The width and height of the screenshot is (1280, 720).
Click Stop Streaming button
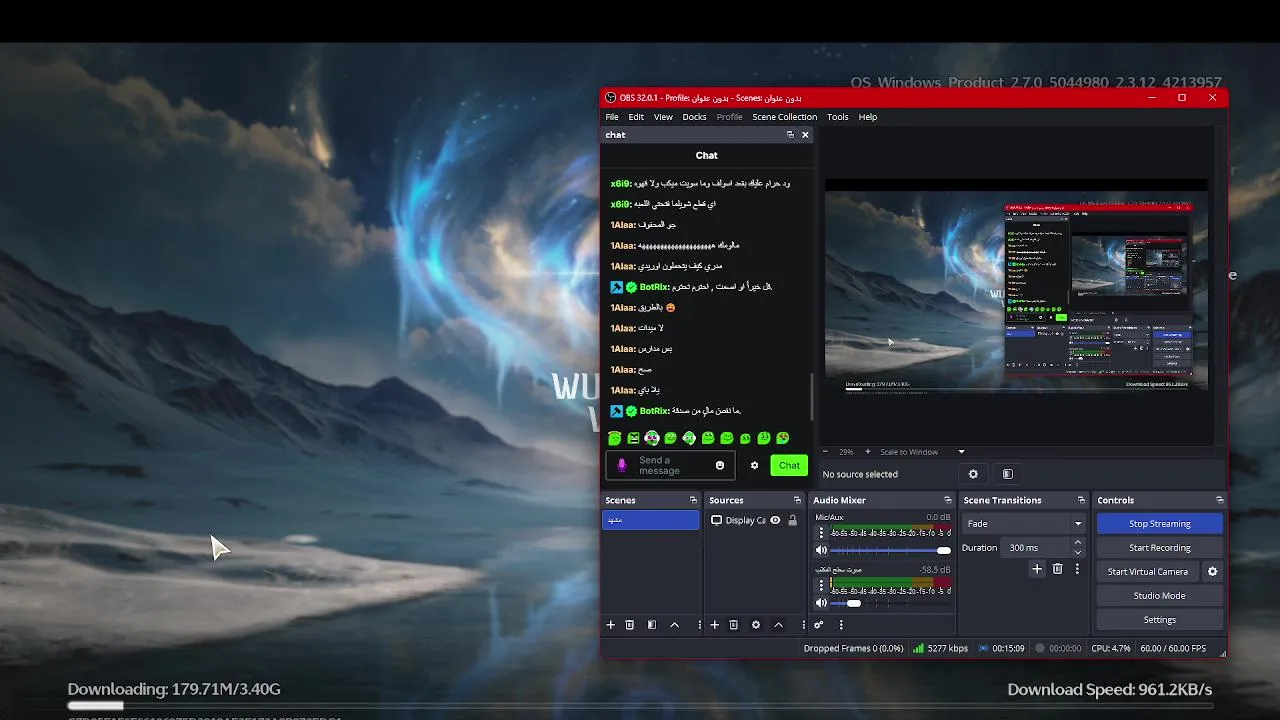(x=1159, y=524)
